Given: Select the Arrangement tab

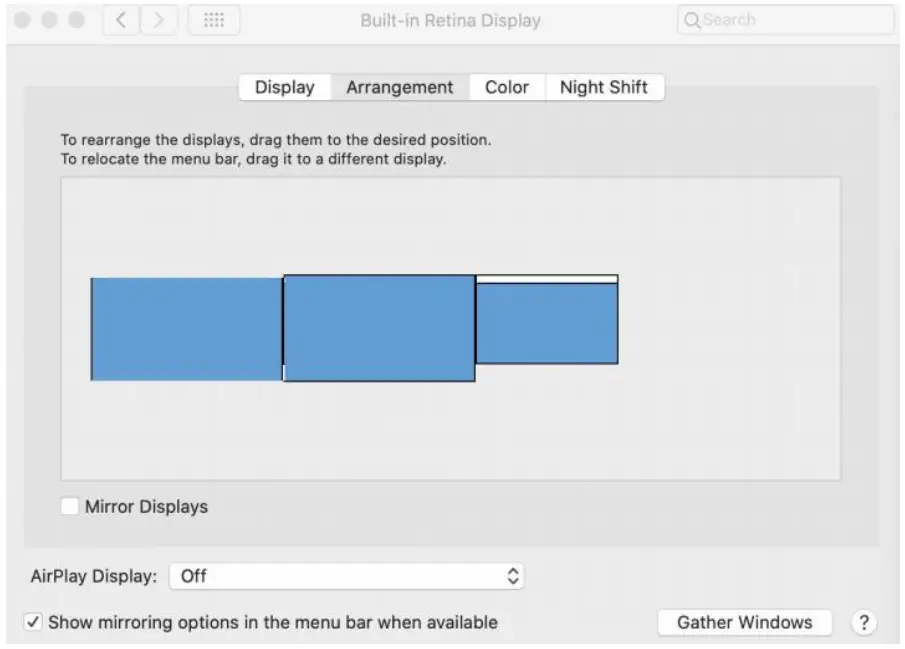Looking at the screenshot, I should pos(399,88).
